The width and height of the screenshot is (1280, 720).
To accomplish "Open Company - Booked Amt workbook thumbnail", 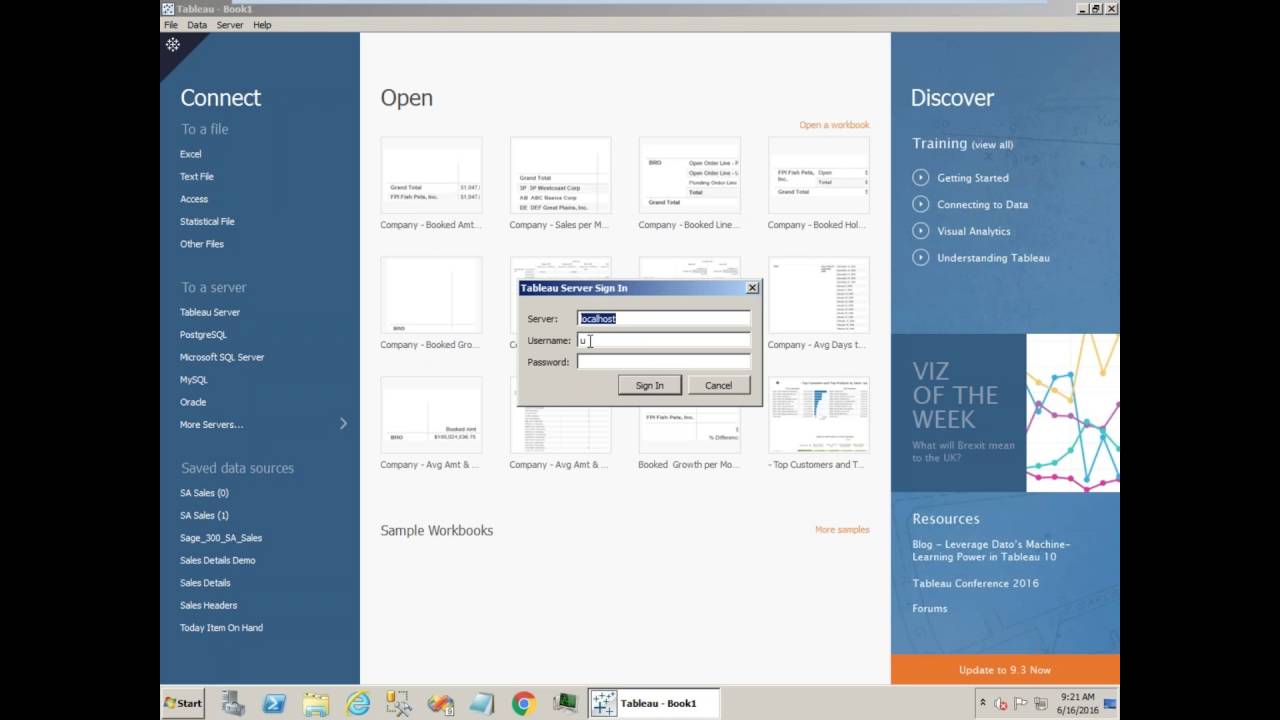I will point(431,175).
